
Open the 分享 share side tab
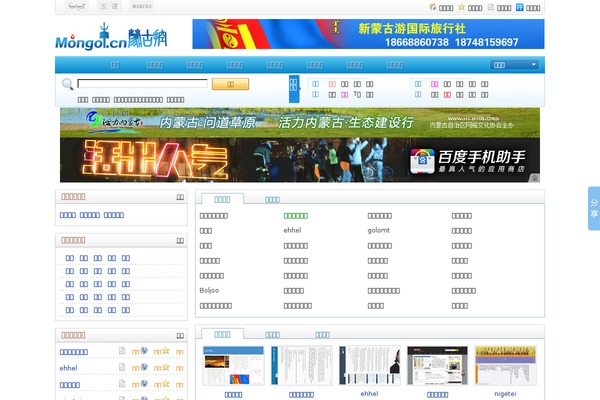pos(594,208)
